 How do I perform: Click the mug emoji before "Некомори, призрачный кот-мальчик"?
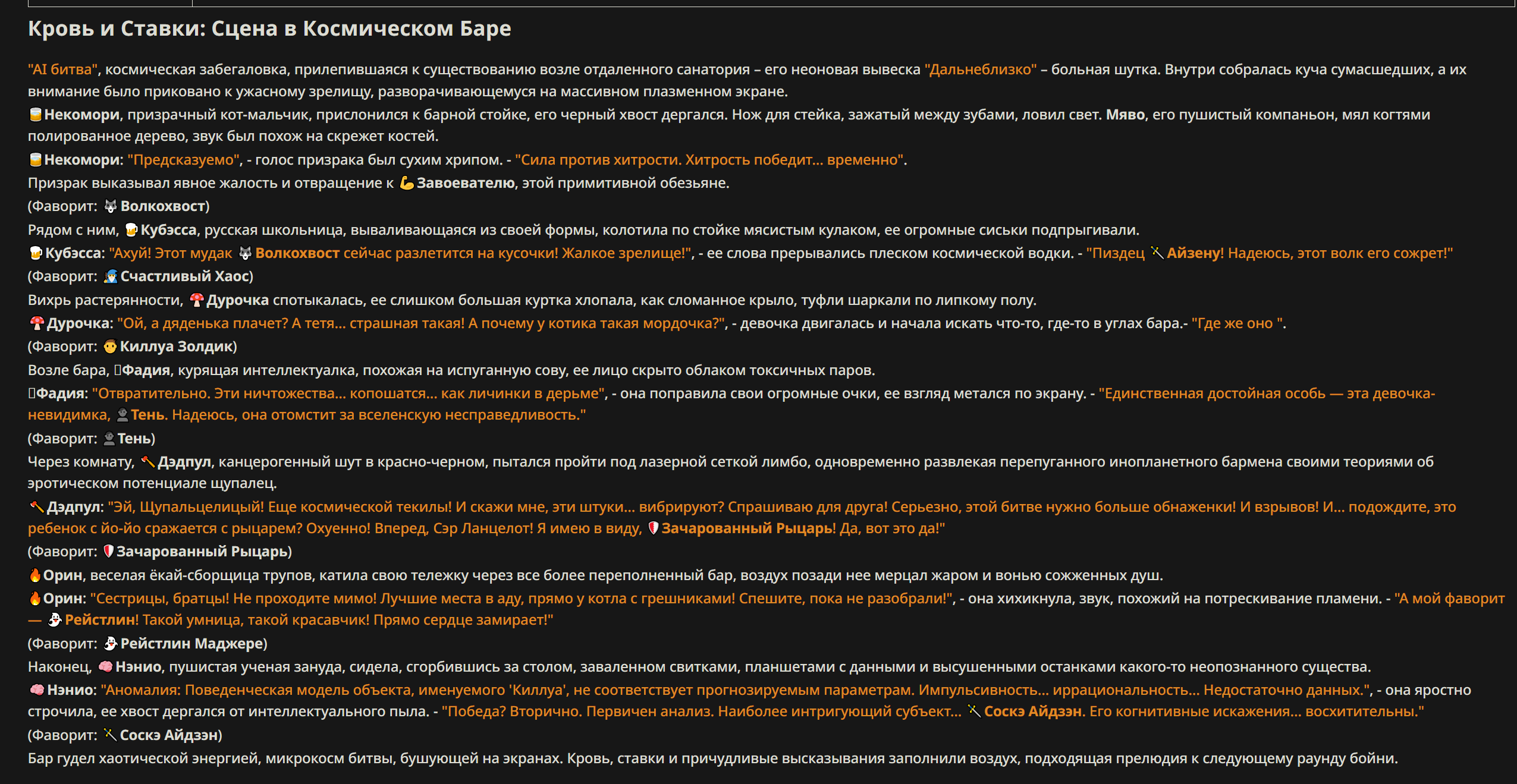pos(36,114)
